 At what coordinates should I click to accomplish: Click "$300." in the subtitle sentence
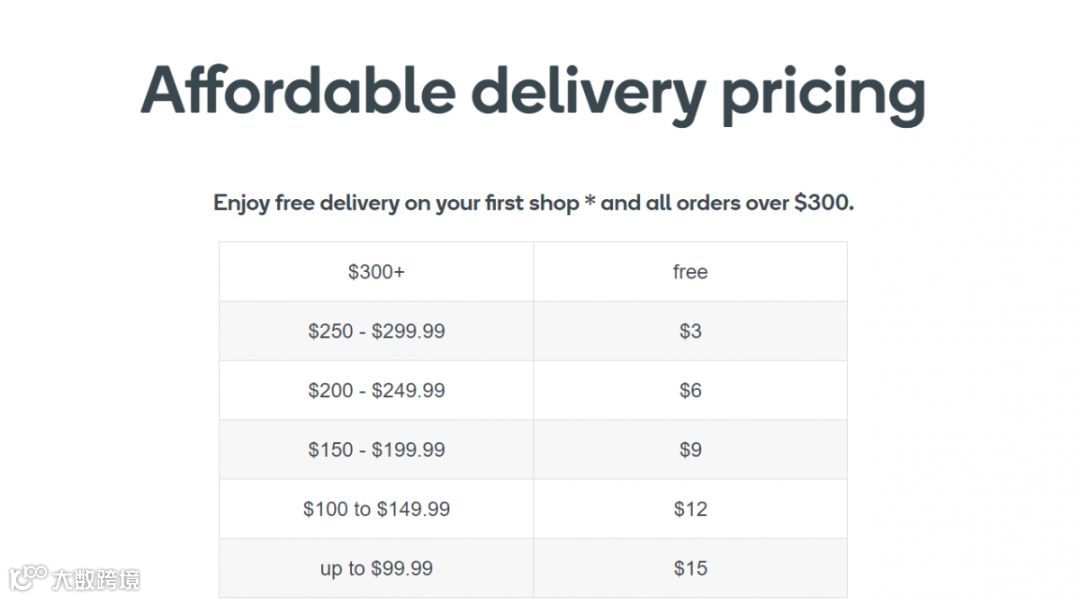pyautogui.click(x=824, y=203)
